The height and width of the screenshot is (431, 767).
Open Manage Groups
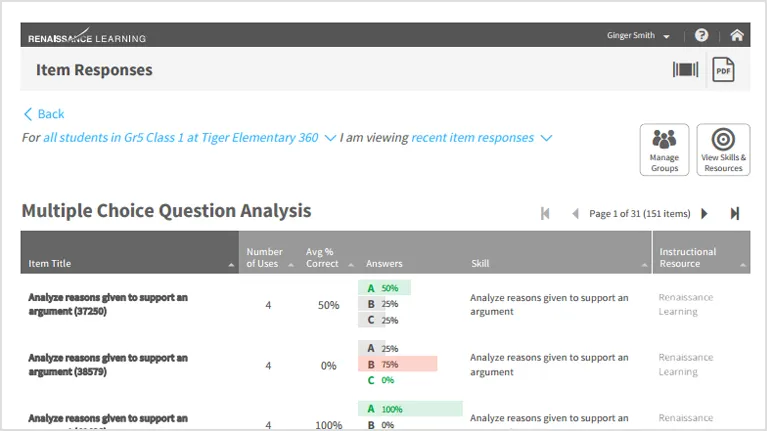click(x=664, y=150)
